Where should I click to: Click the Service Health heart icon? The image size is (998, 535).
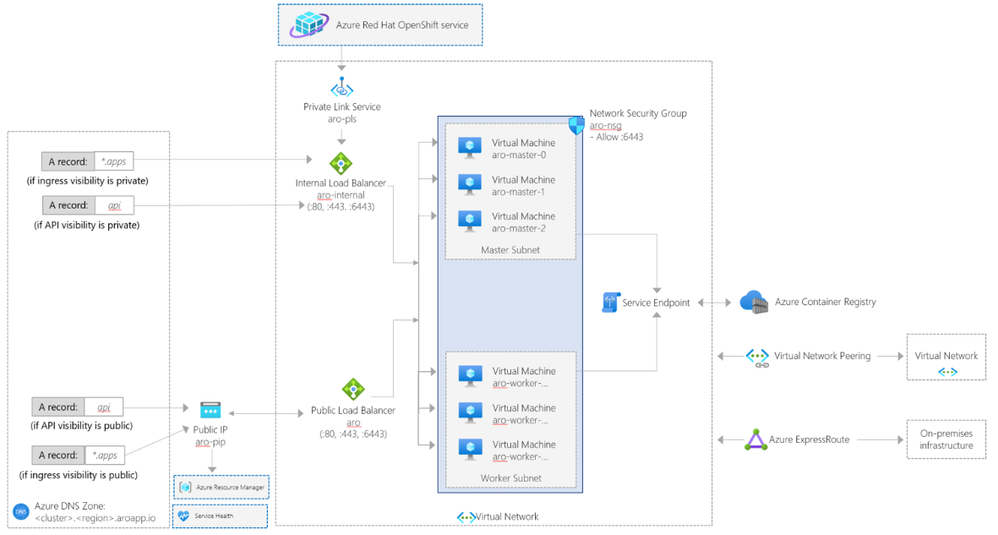[x=184, y=516]
